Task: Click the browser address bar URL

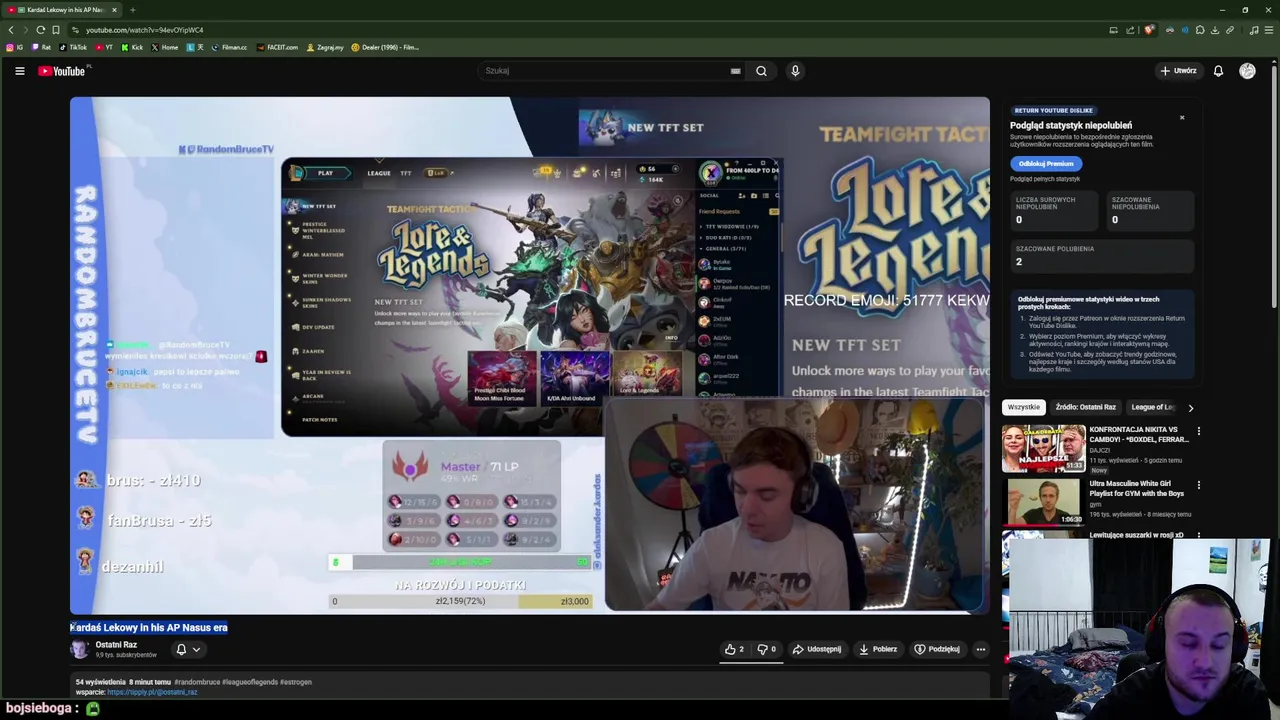Action: [x=144, y=30]
